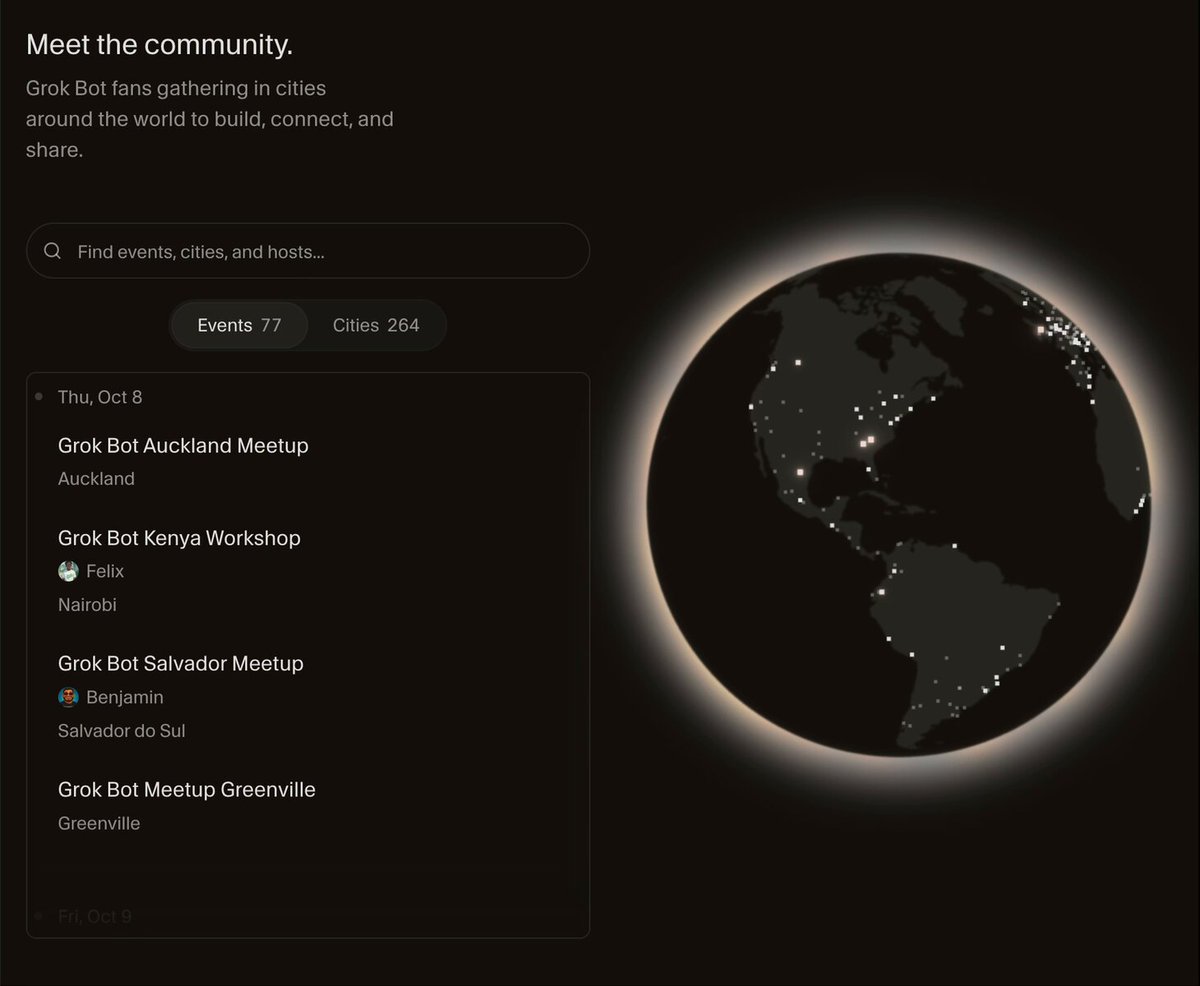This screenshot has height=986, width=1200.
Task: Click host name Felix
Action: click(105, 571)
